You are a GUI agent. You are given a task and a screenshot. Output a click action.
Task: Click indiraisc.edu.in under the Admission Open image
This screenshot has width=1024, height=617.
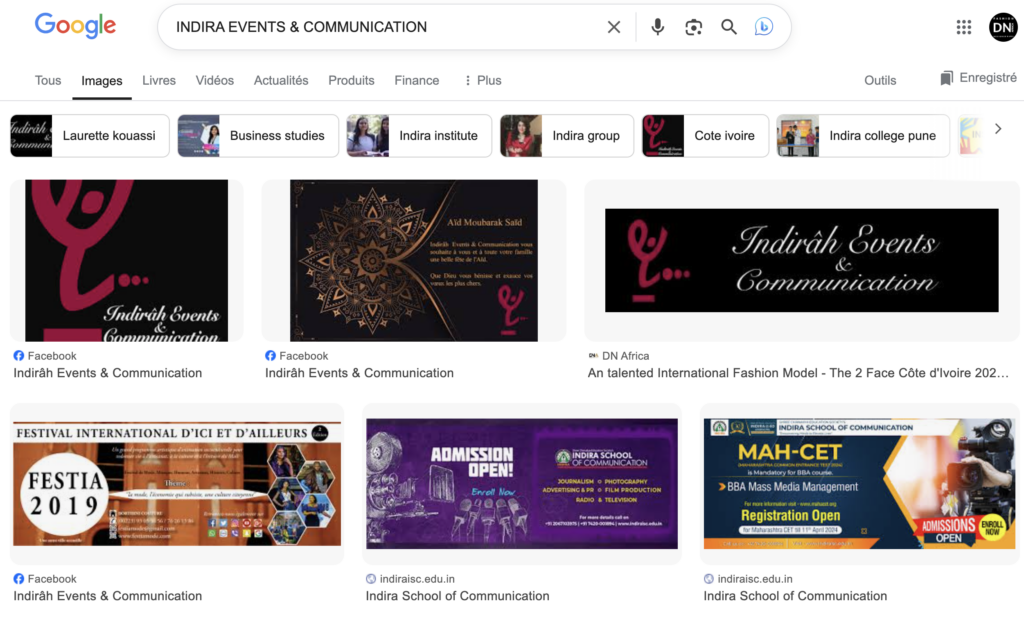410,579
